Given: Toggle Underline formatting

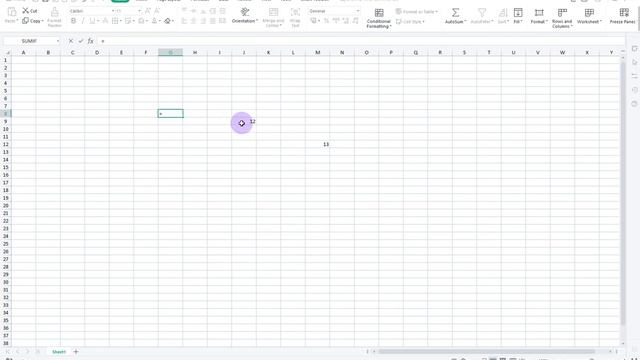Looking at the screenshot, I should tap(92, 20).
